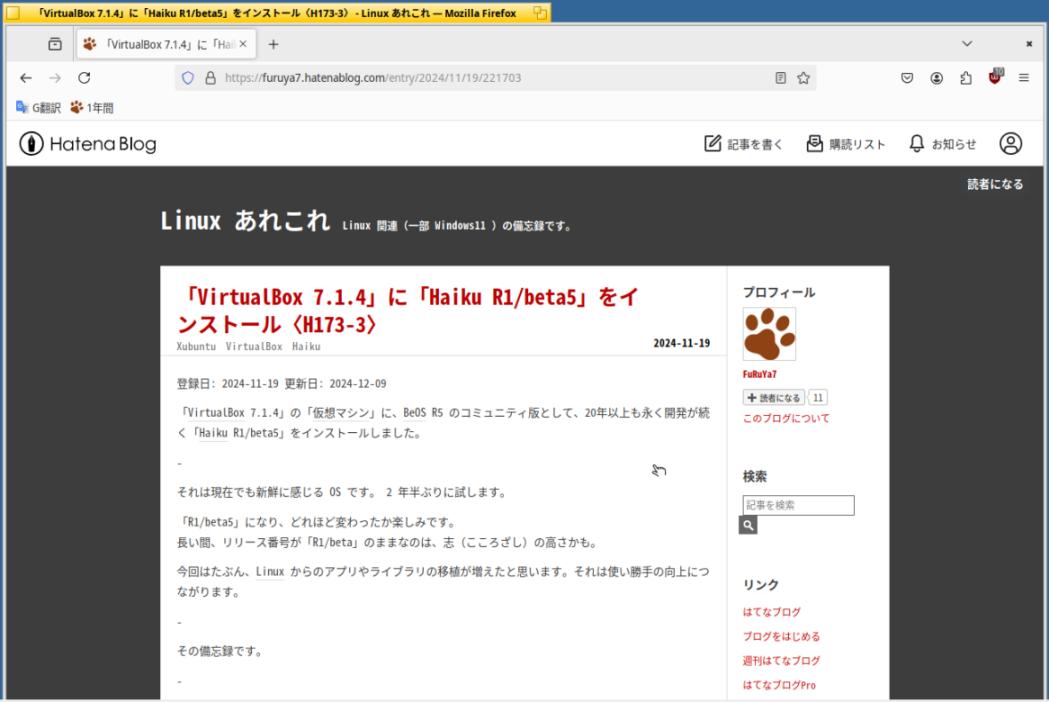The height and width of the screenshot is (702, 1049).
Task: Select the Haiku category tag
Action: [306, 347]
